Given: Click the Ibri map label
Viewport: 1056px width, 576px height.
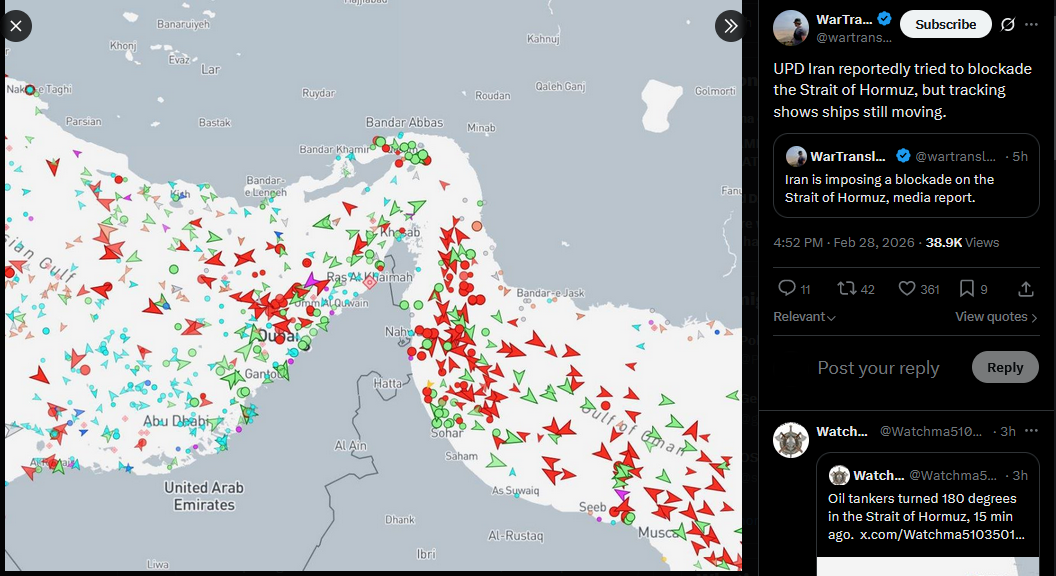Looking at the screenshot, I should click(426, 554).
